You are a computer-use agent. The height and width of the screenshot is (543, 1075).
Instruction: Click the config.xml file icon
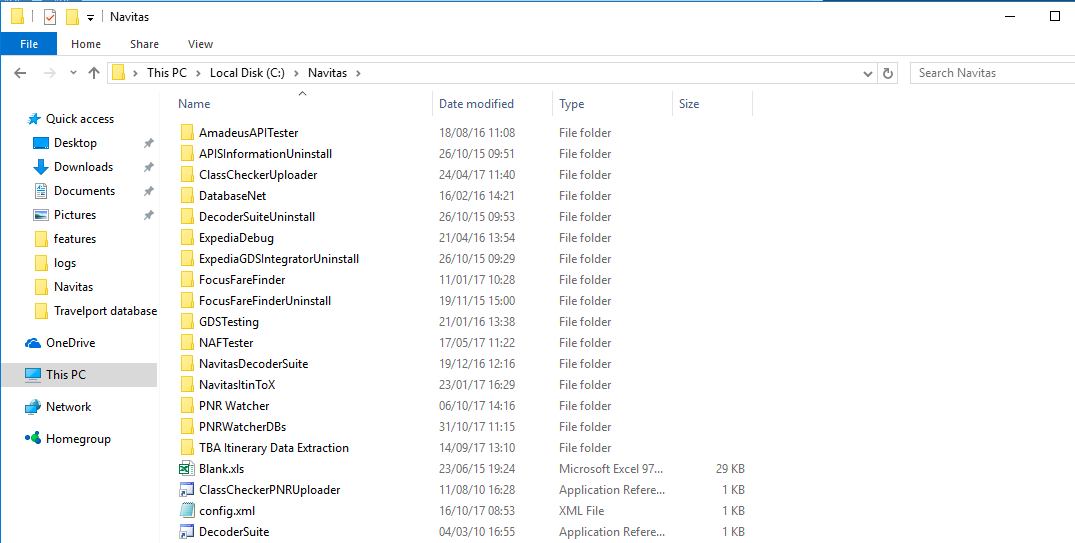[186, 511]
